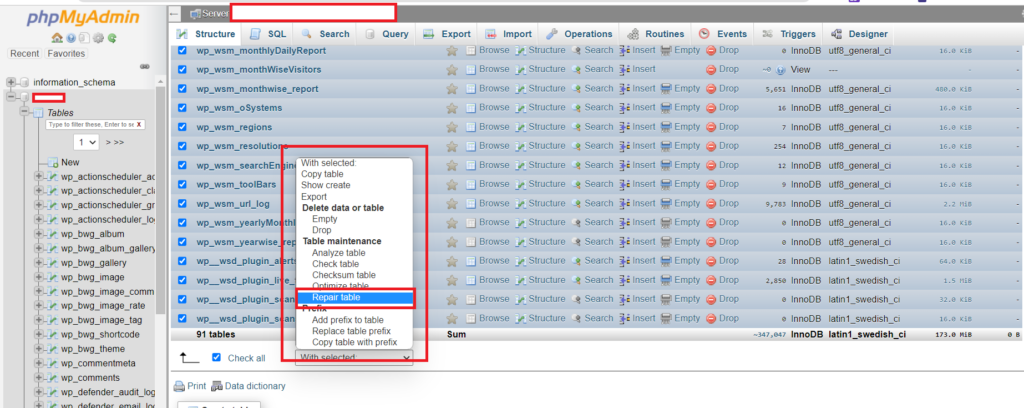Click Empty icon for wp_wsm_monthwise_report row
Screen dimensions: 1024x408
(x=666, y=88)
